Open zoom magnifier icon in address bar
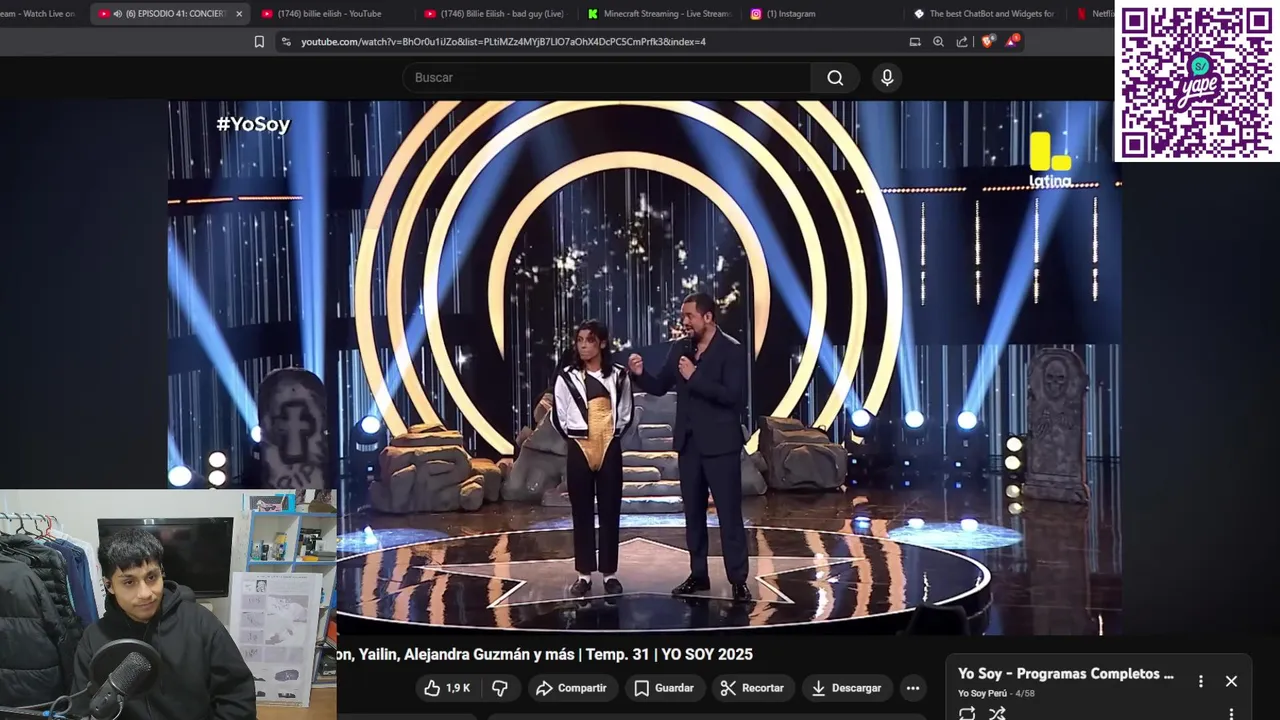Image resolution: width=1280 pixels, height=720 pixels. [x=938, y=42]
